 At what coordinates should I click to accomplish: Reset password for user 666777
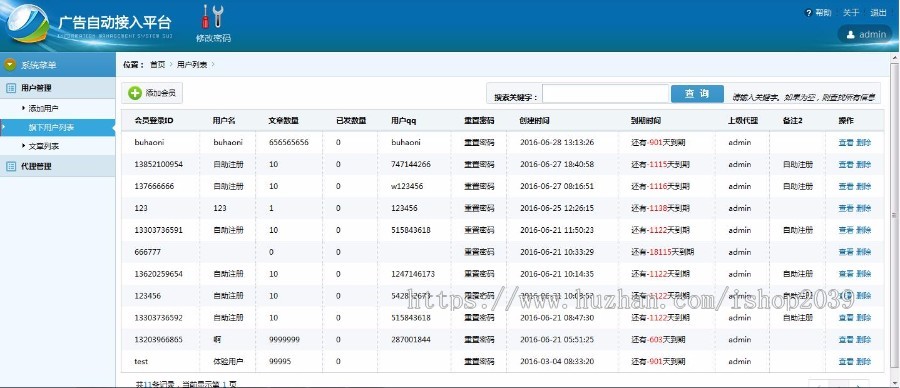[x=479, y=252]
